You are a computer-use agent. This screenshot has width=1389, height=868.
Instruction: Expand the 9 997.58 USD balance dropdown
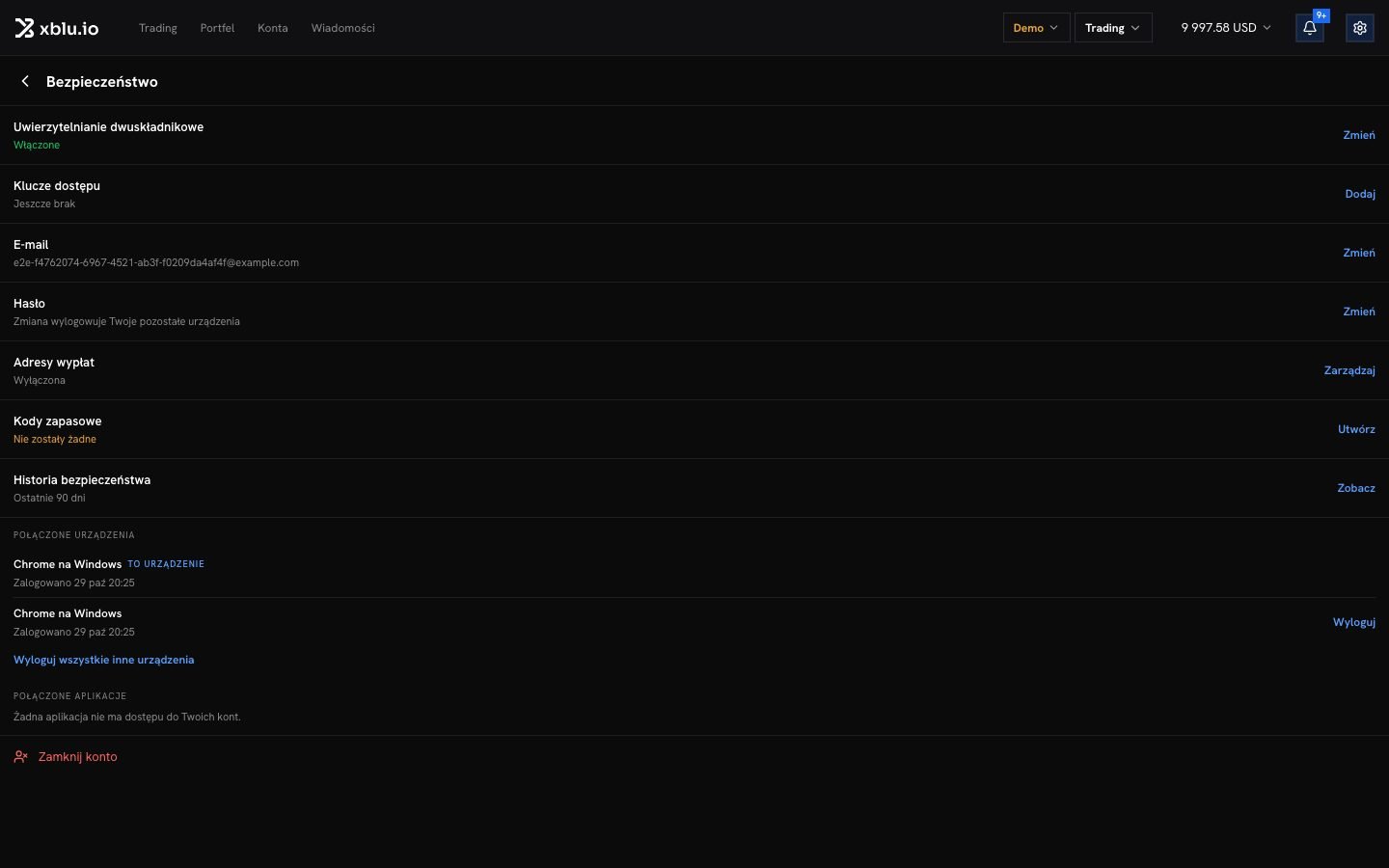coord(1226,28)
